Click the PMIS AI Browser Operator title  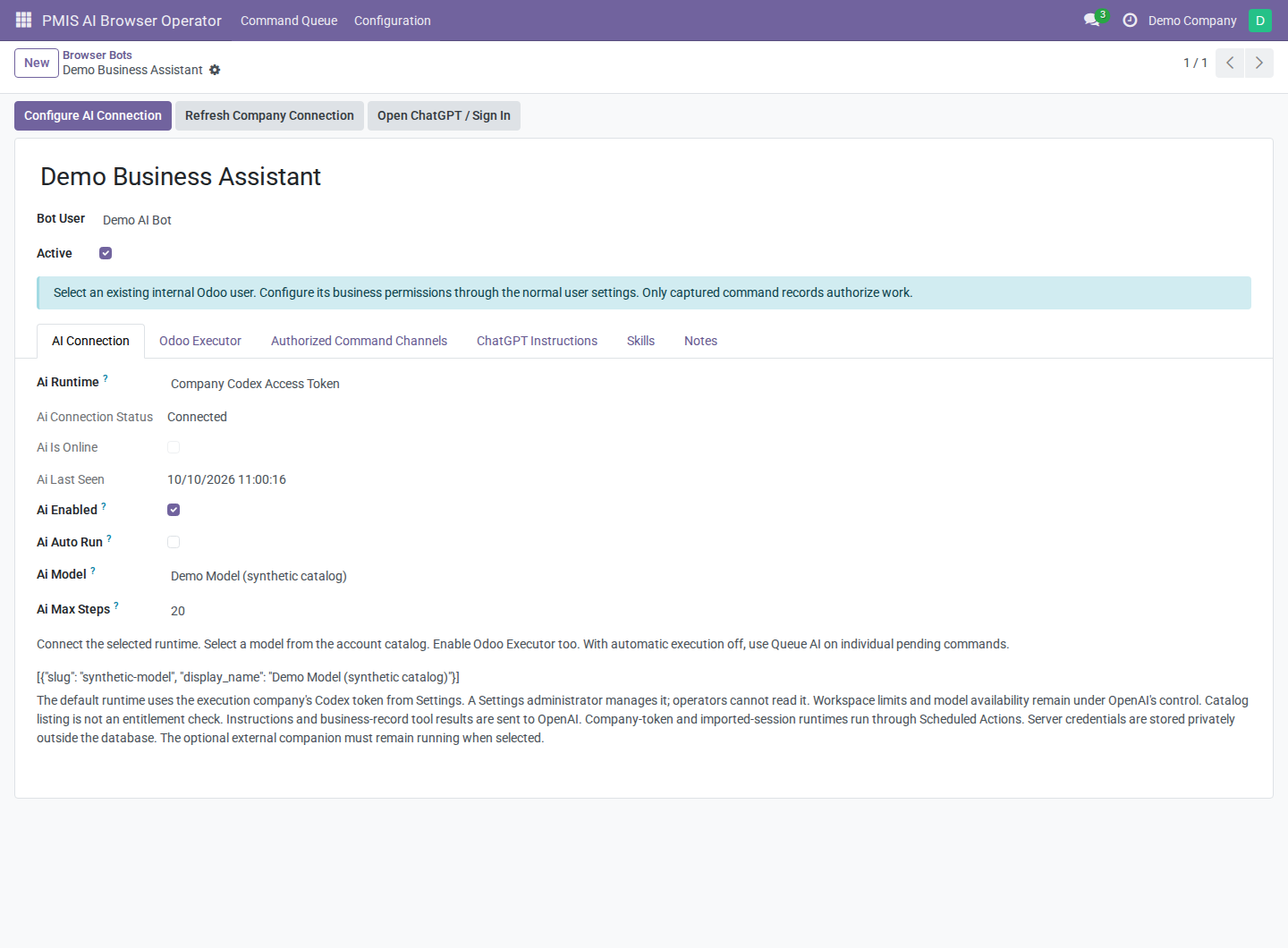pos(131,21)
